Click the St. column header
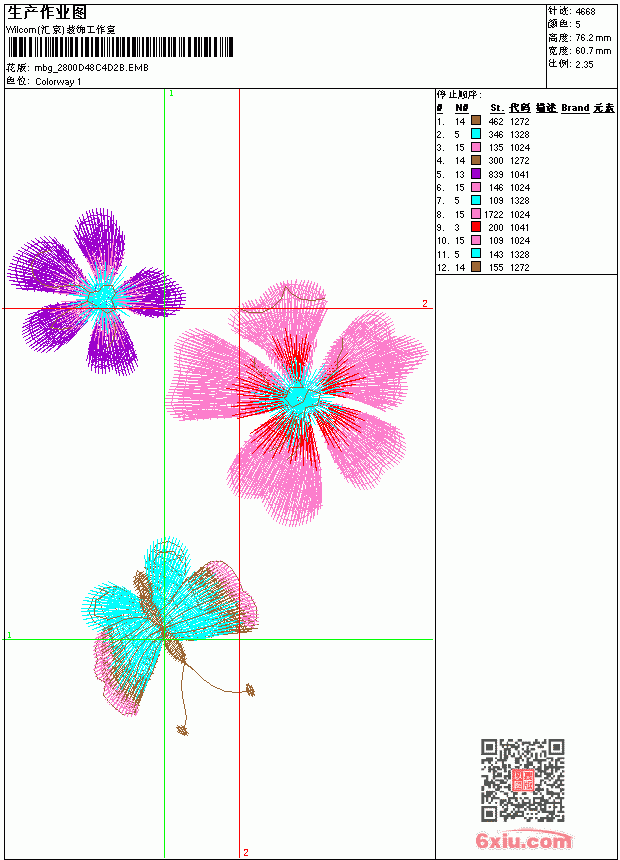This screenshot has height=860, width=620. tap(497, 108)
